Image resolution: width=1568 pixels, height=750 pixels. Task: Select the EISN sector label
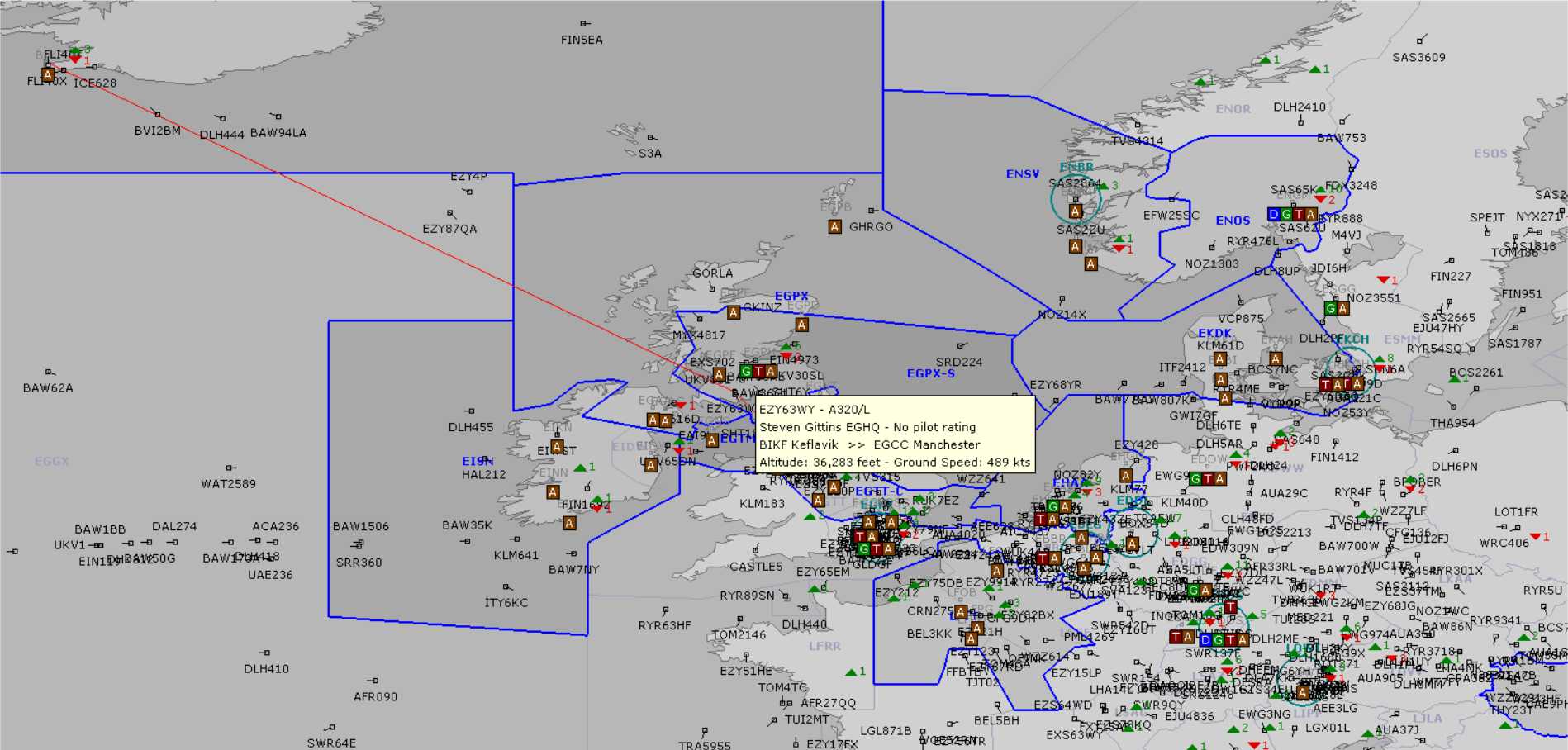click(478, 461)
